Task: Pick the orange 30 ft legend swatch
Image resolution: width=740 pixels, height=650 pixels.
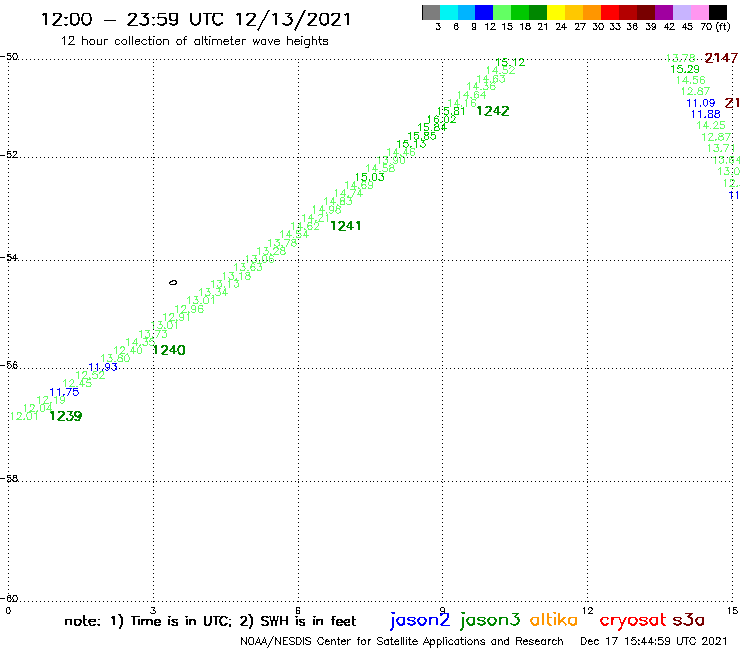Action: coord(592,12)
